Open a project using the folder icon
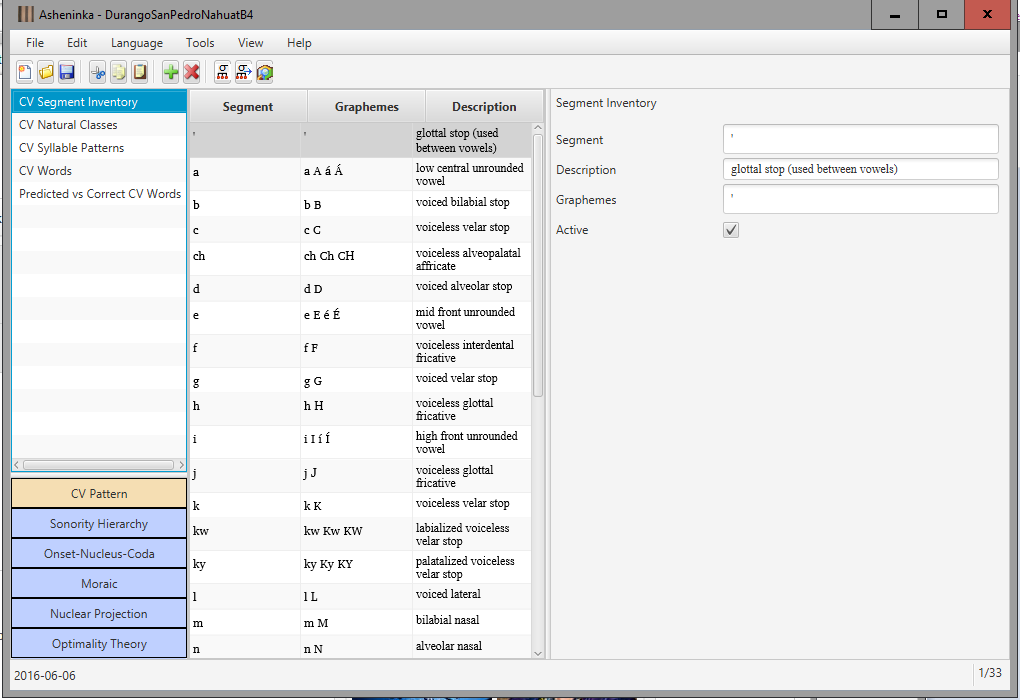 click(x=44, y=71)
